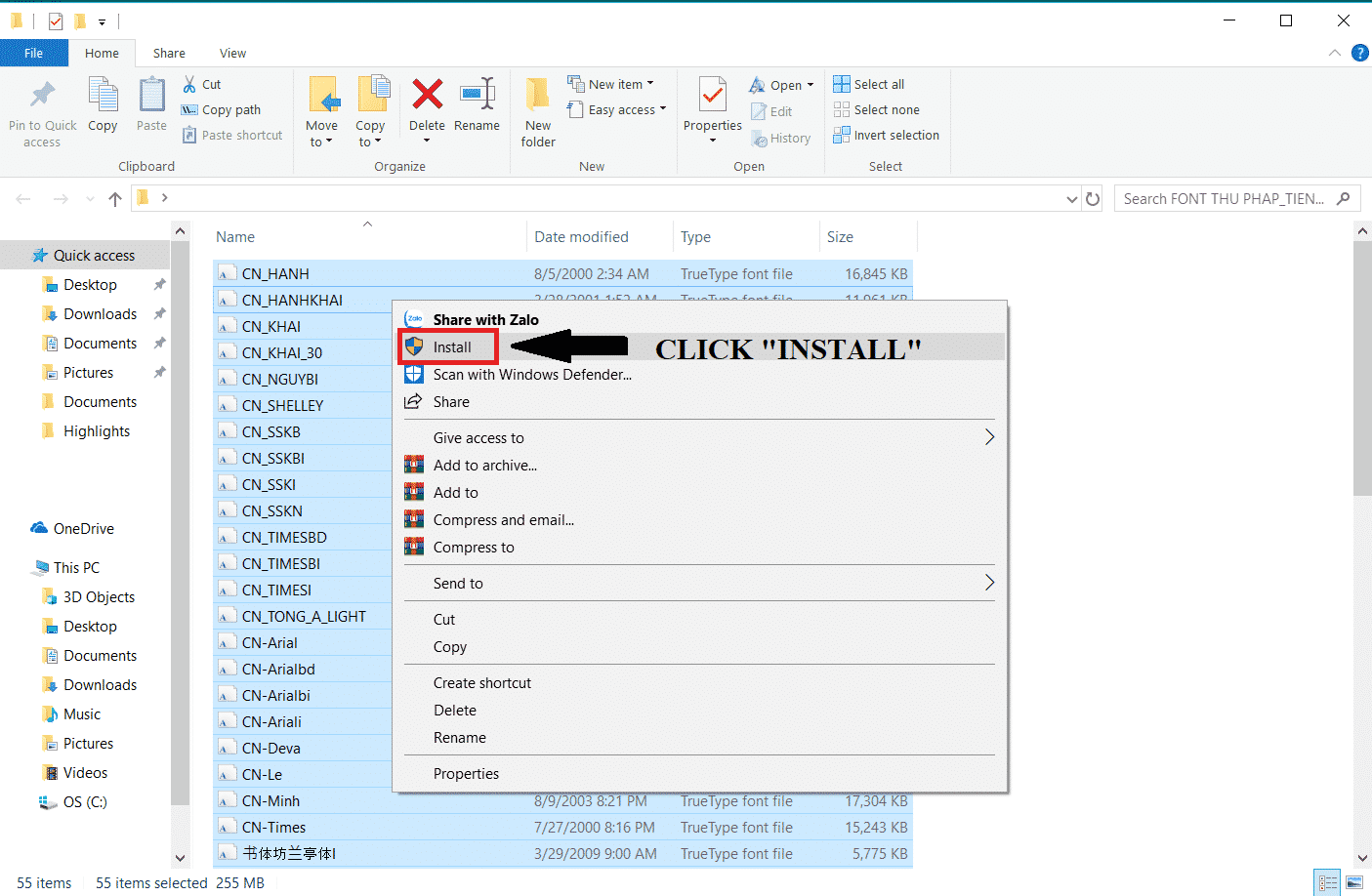Viewport: 1372px width, 896px height.
Task: Select Install from context menu
Action: 699,347
